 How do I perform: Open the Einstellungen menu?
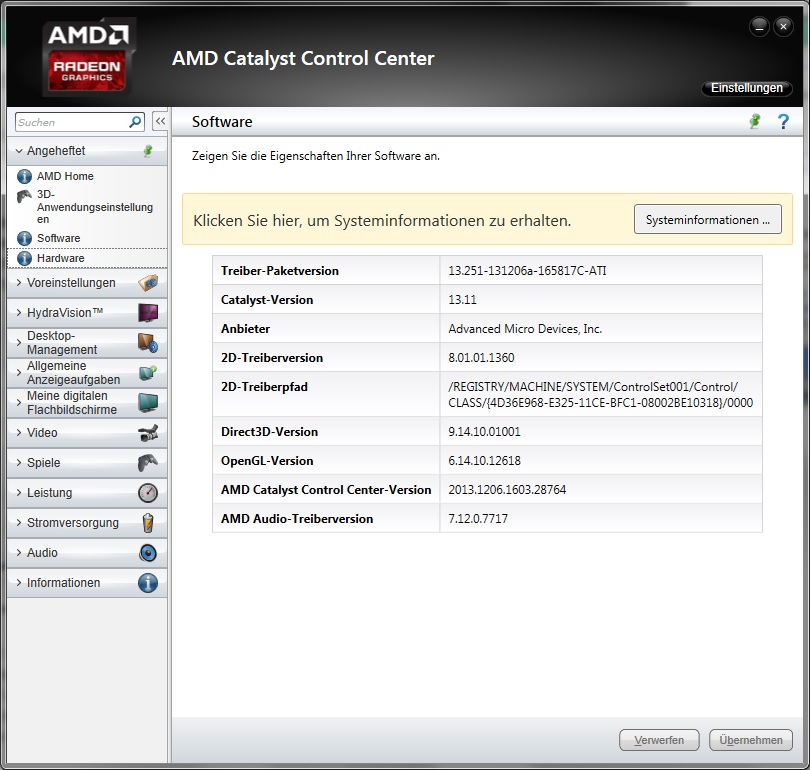[746, 88]
